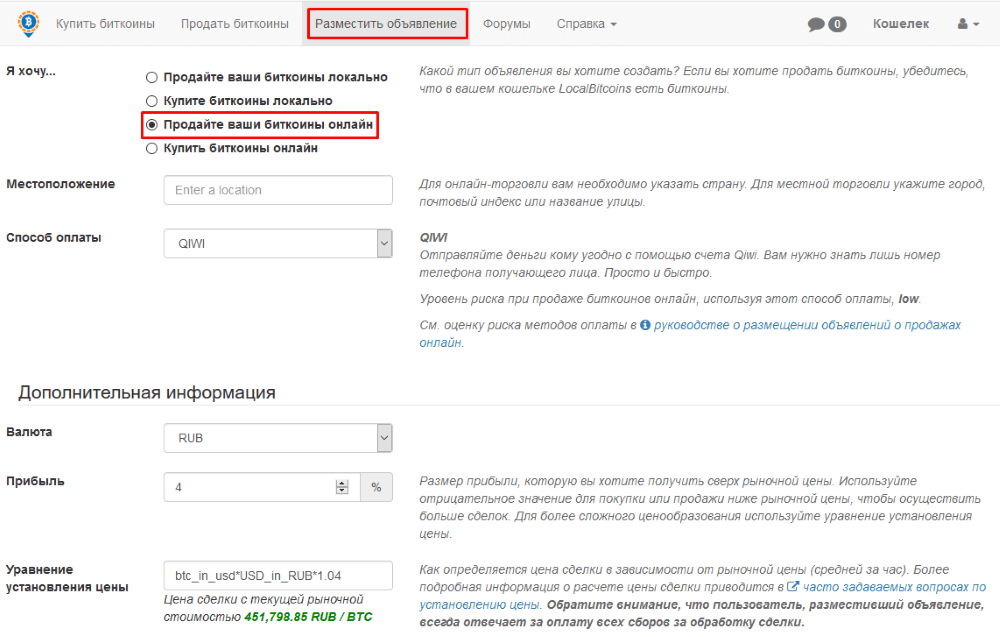
Task: Click the info icon beside the online sales guide link
Action: pyautogui.click(x=645, y=325)
